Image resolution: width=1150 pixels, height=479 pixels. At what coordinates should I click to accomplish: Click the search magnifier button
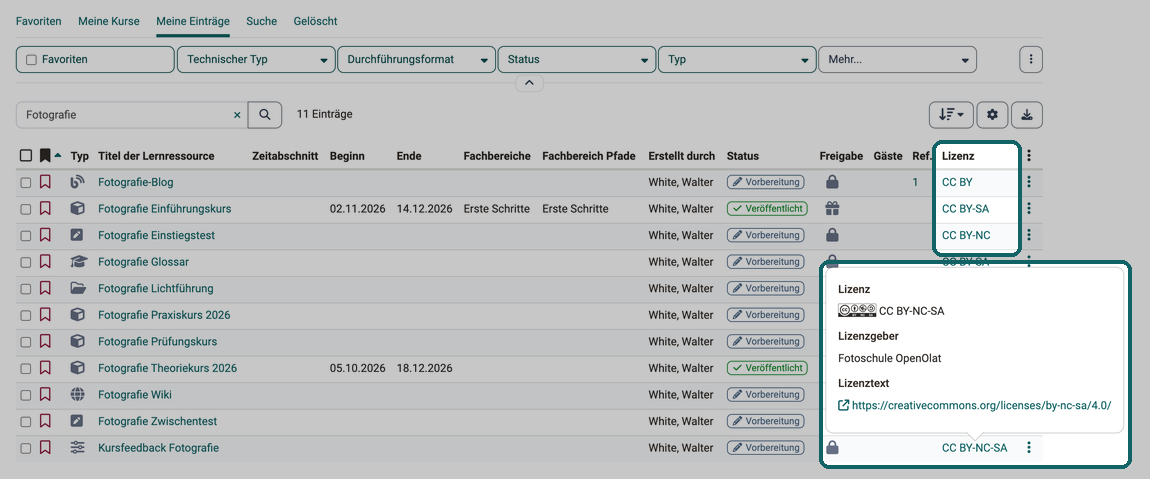coord(265,114)
